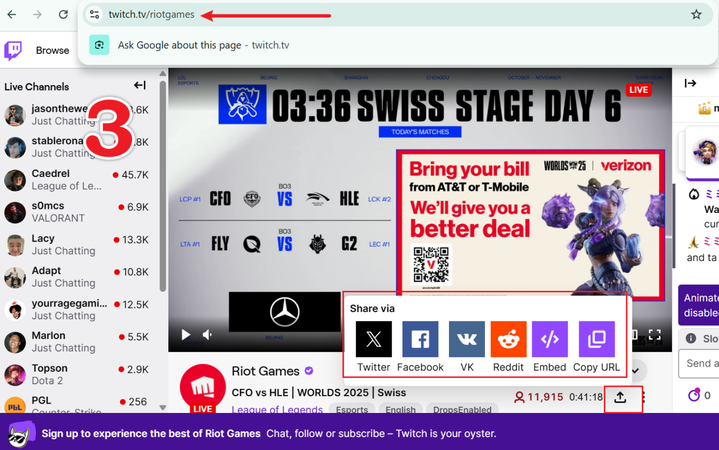
Task: Open site information icon in address bar
Action: (x=94, y=15)
